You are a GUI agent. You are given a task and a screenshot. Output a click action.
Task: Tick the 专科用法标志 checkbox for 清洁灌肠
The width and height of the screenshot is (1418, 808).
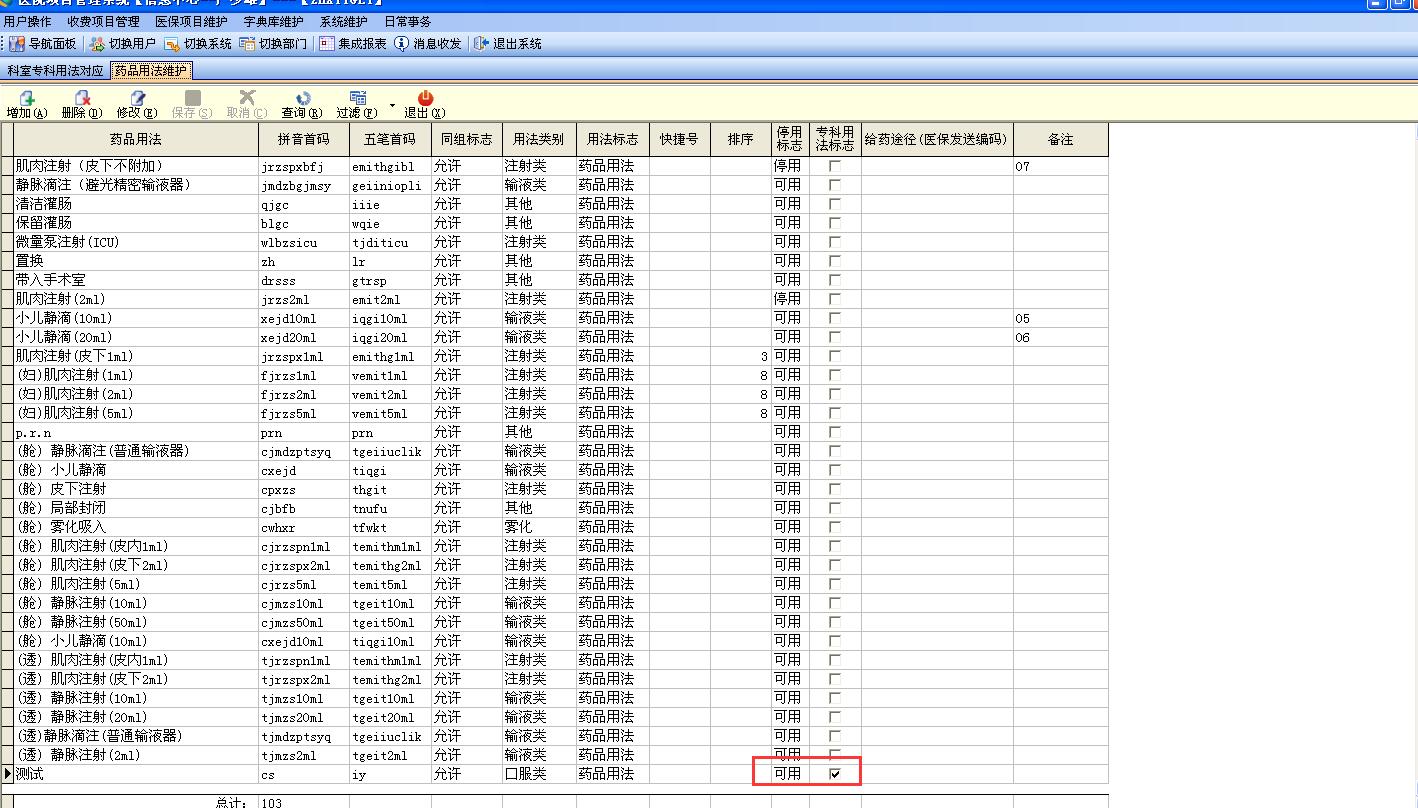[x=835, y=204]
